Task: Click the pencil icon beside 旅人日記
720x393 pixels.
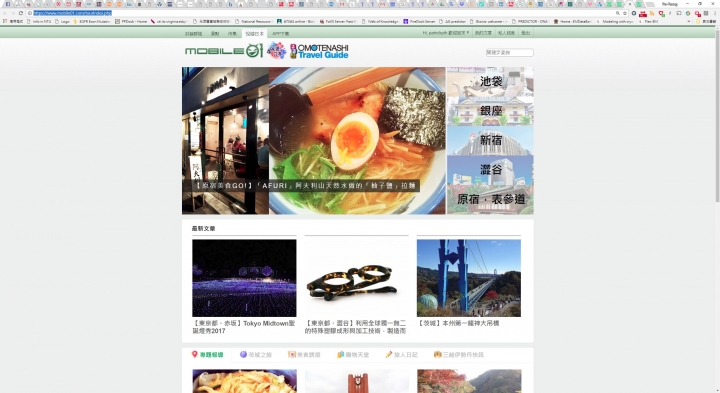Action: point(388,354)
